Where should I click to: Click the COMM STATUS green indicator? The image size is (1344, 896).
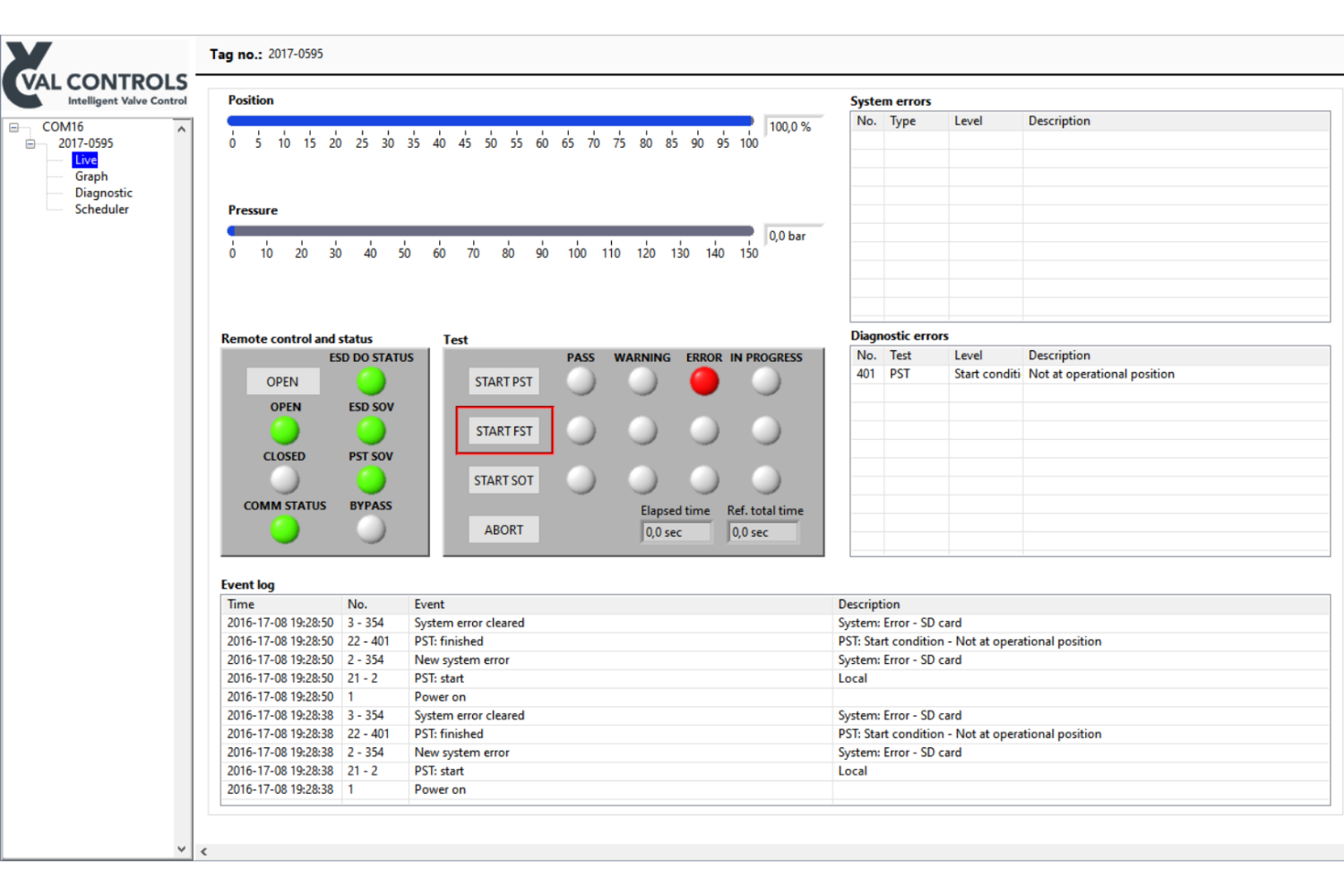click(x=285, y=530)
